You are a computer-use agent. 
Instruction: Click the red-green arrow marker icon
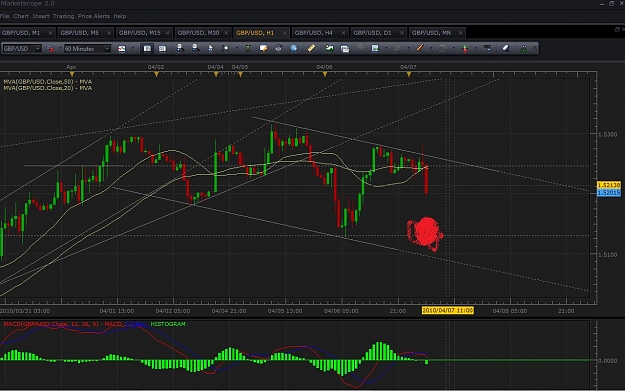(465, 49)
